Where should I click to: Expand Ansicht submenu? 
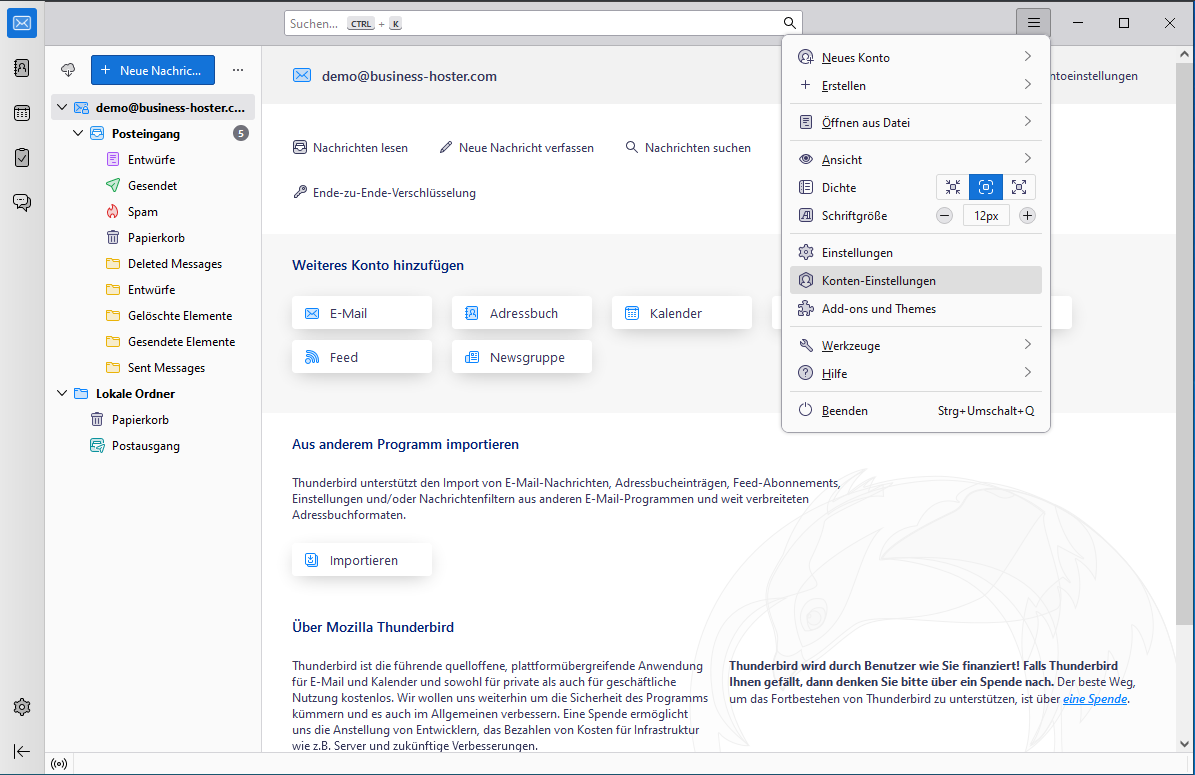pyautogui.click(x=916, y=159)
